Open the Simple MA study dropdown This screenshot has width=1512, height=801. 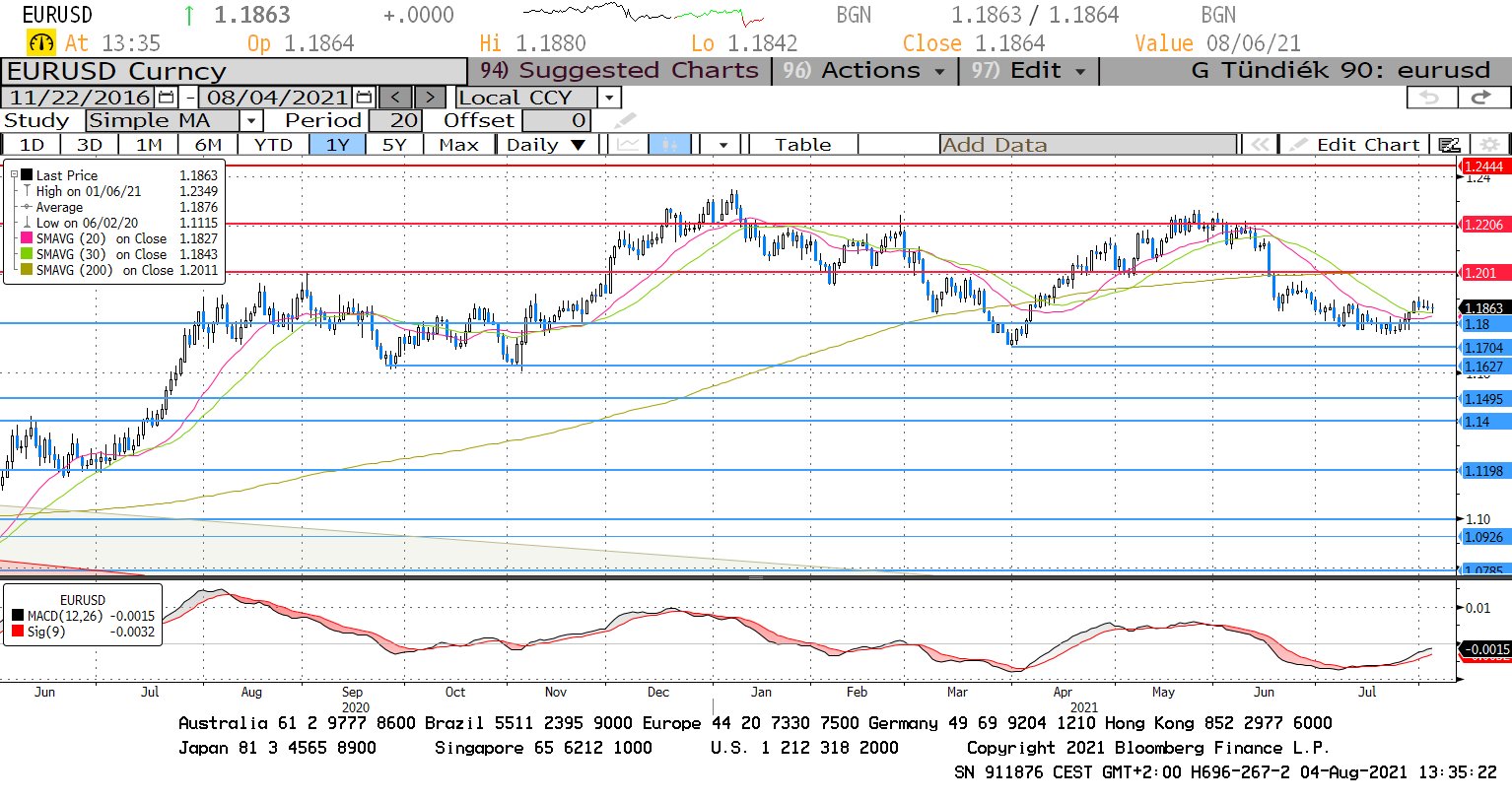tap(252, 121)
